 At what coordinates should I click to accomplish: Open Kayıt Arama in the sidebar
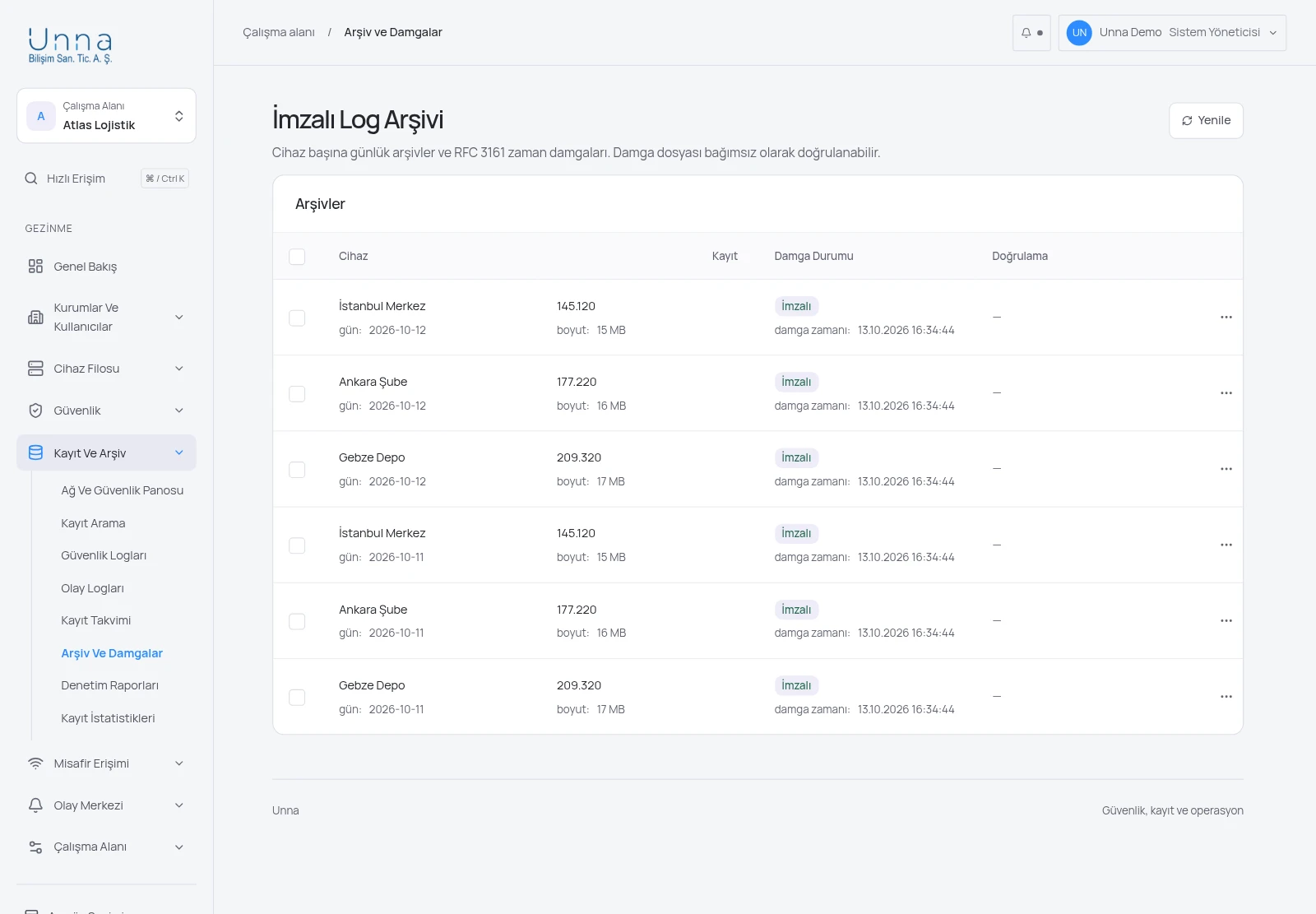pyautogui.click(x=93, y=523)
